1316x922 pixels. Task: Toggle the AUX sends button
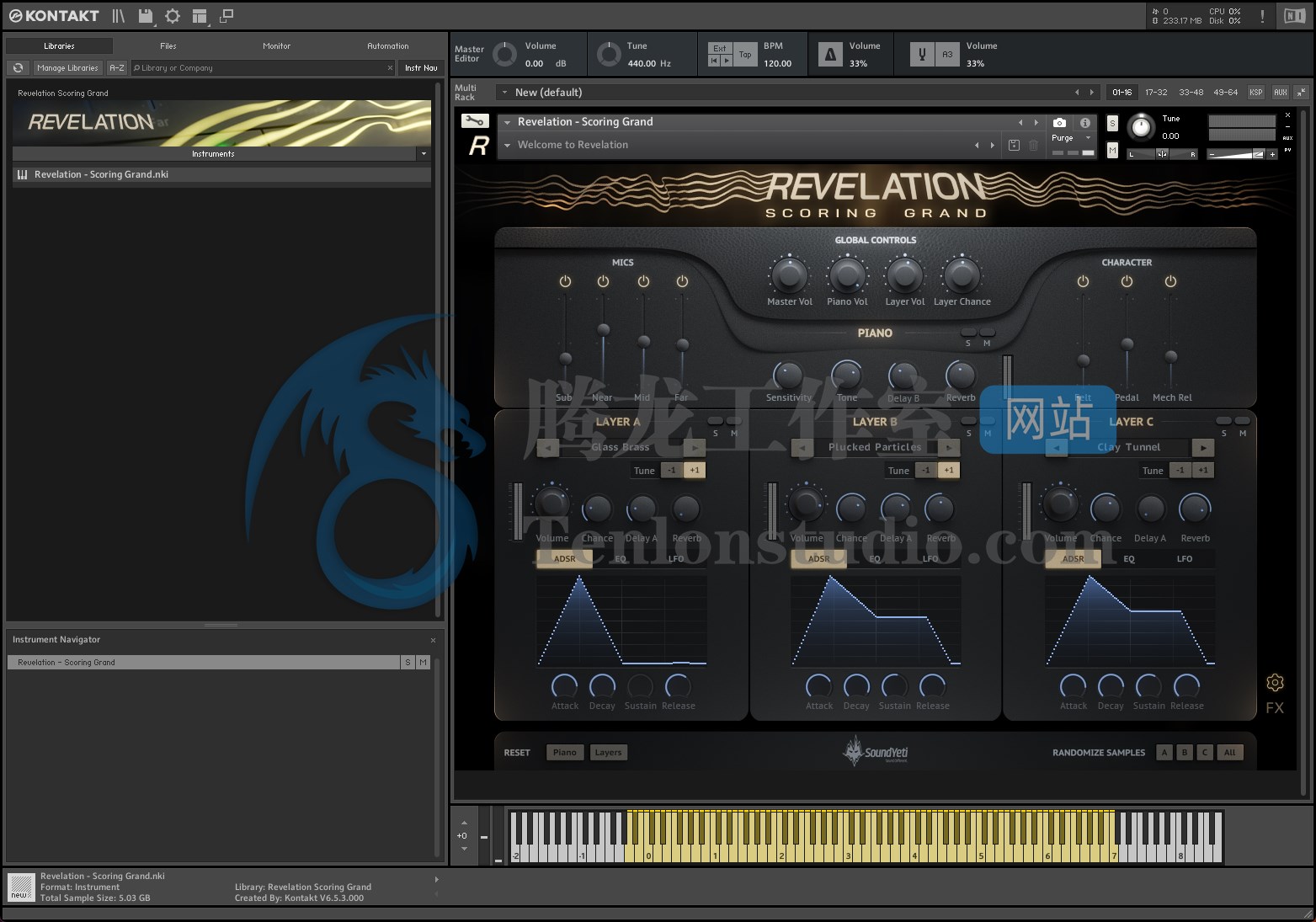(x=1280, y=93)
